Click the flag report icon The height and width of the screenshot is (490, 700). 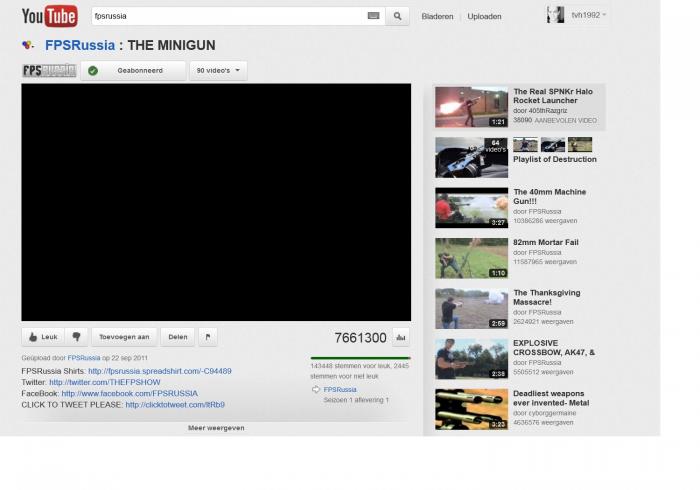point(208,337)
